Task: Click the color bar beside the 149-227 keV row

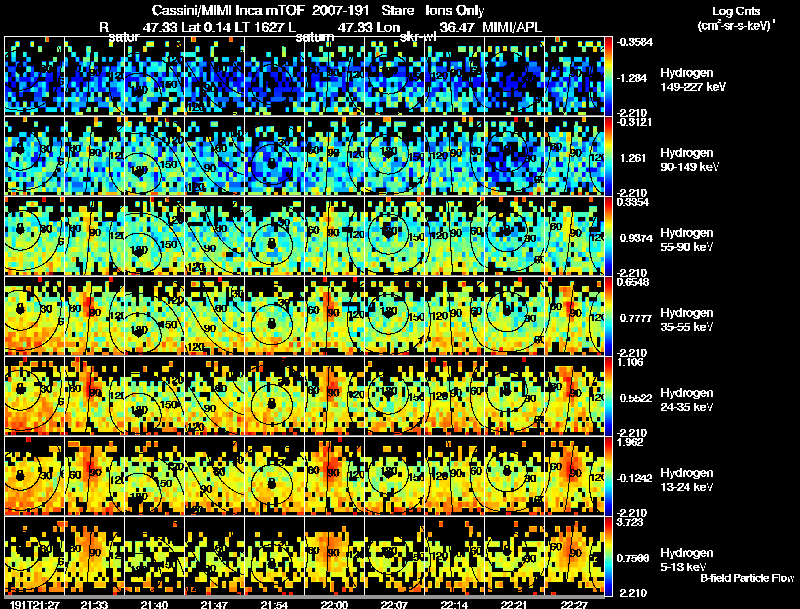Action: tap(608, 76)
